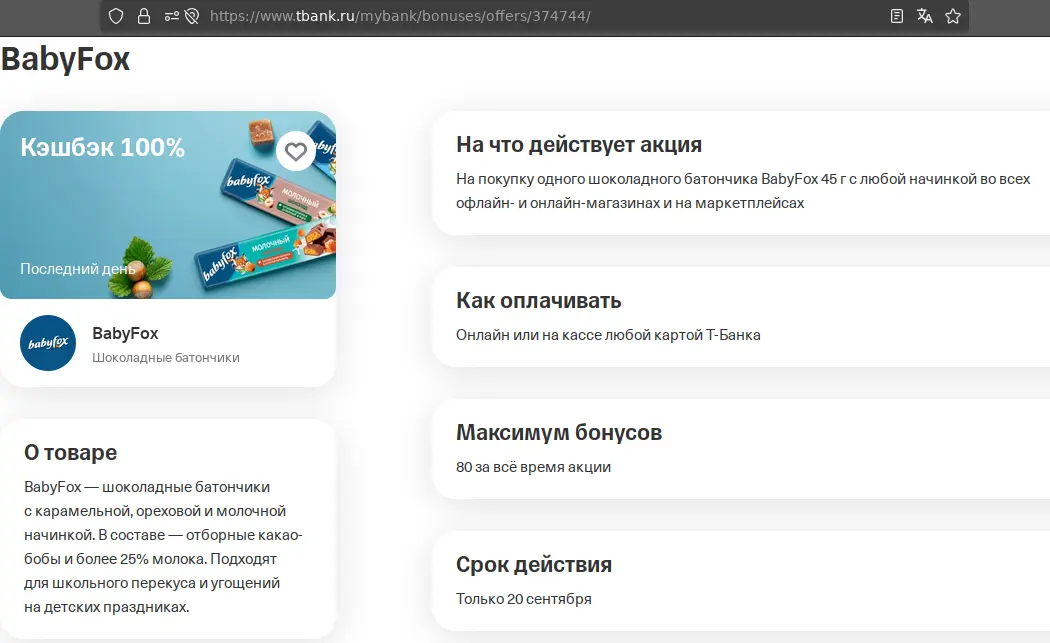Focus the tbank.ru address bar URL
This screenshot has height=643, width=1050.
pyautogui.click(x=400, y=16)
